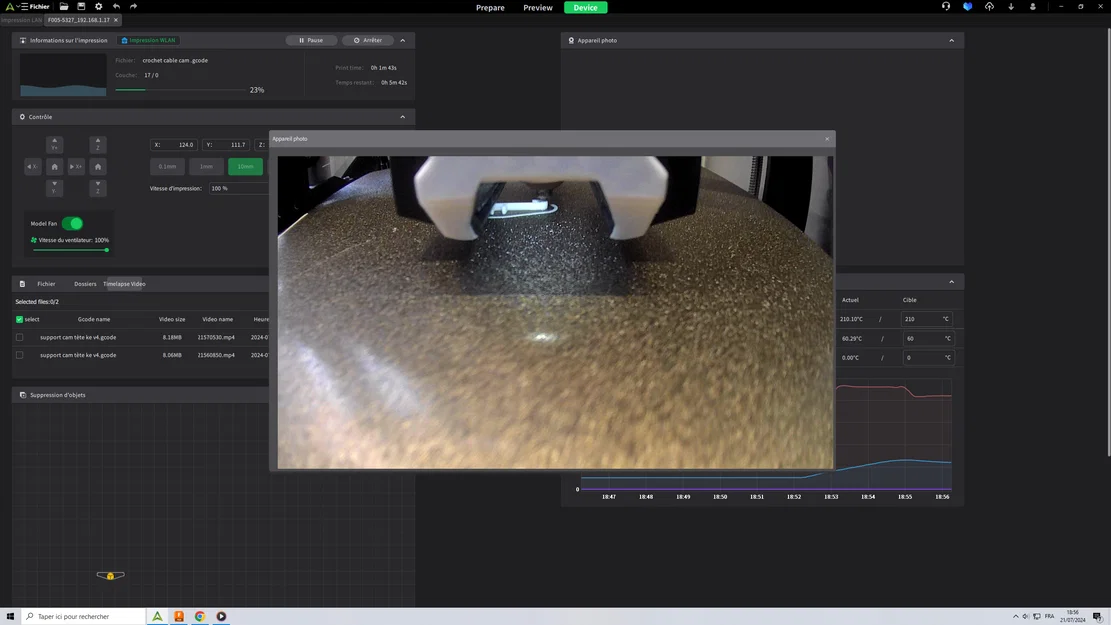The height and width of the screenshot is (625, 1111).
Task: Disable the Model Fan toggle
Action: click(73, 224)
